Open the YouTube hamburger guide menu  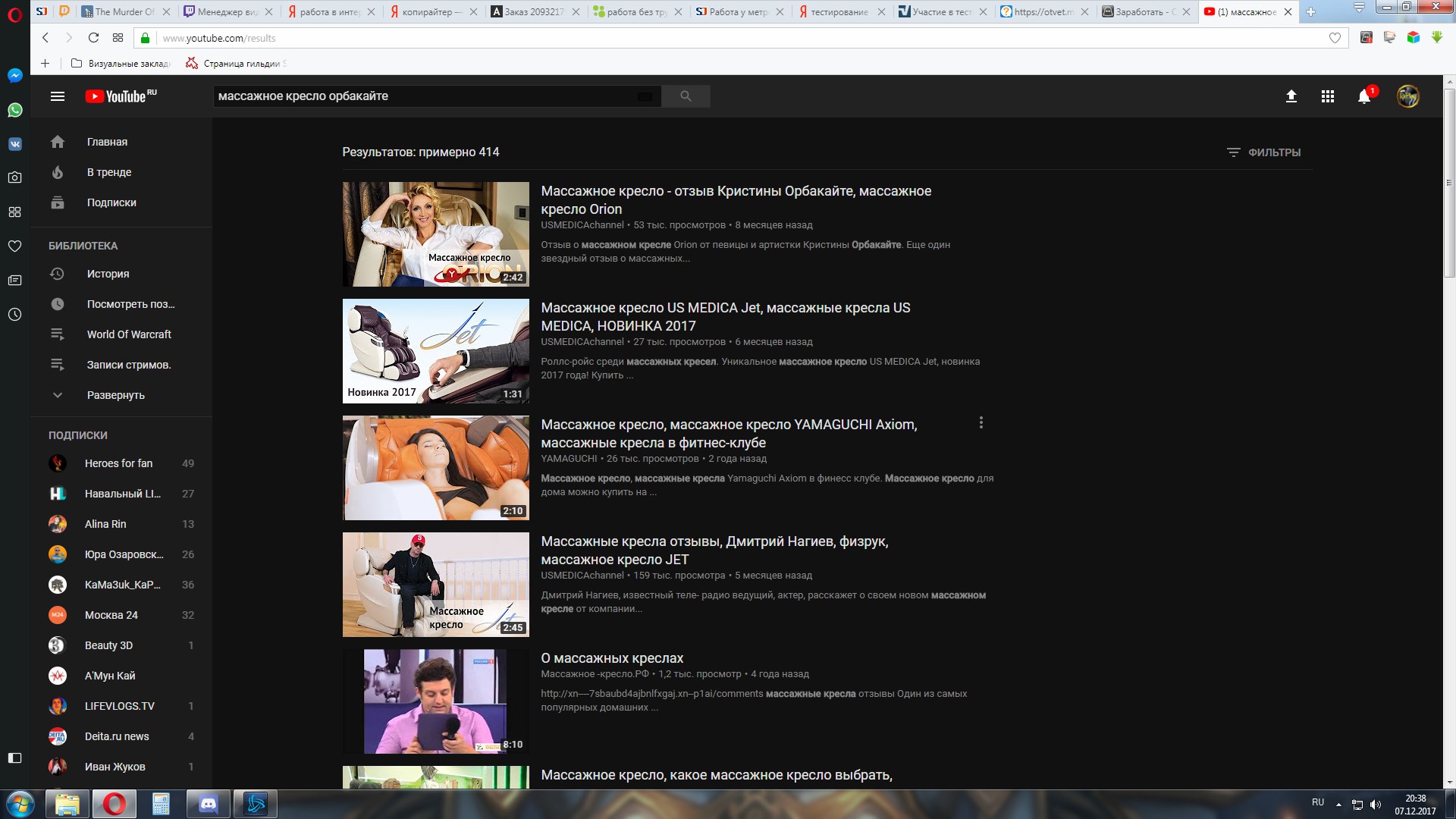(58, 96)
